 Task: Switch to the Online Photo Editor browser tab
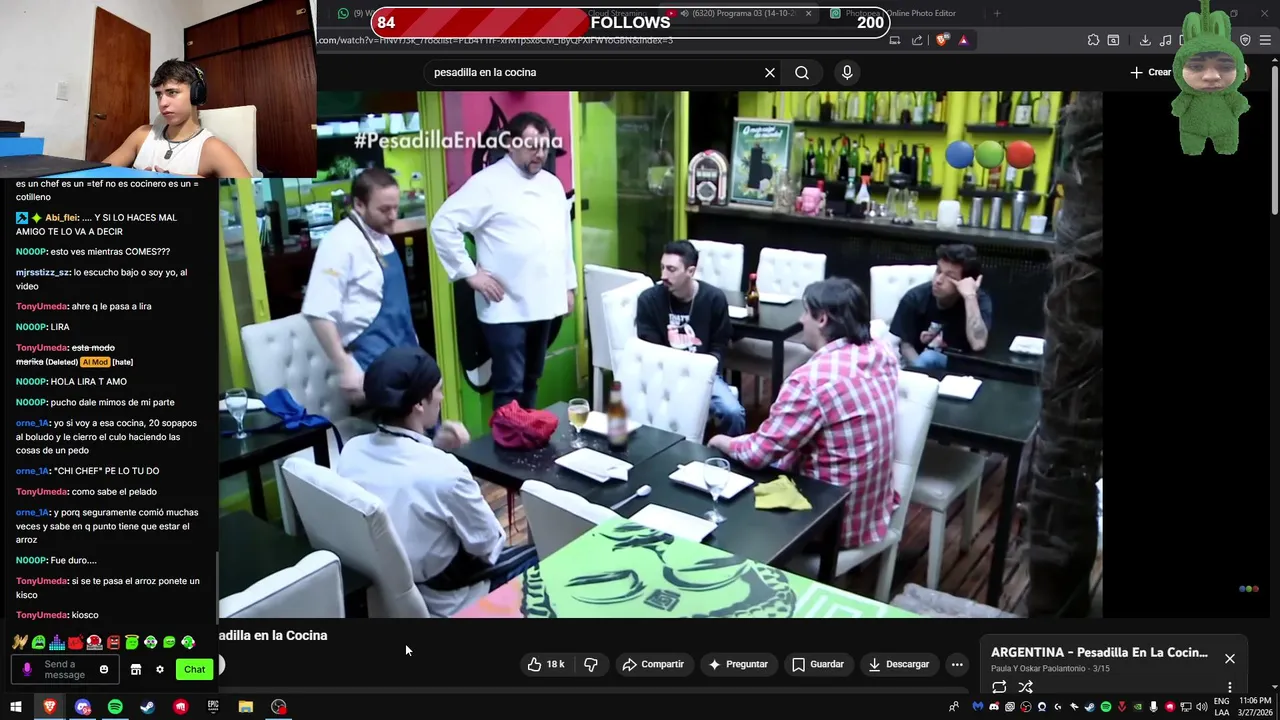tap(893, 13)
